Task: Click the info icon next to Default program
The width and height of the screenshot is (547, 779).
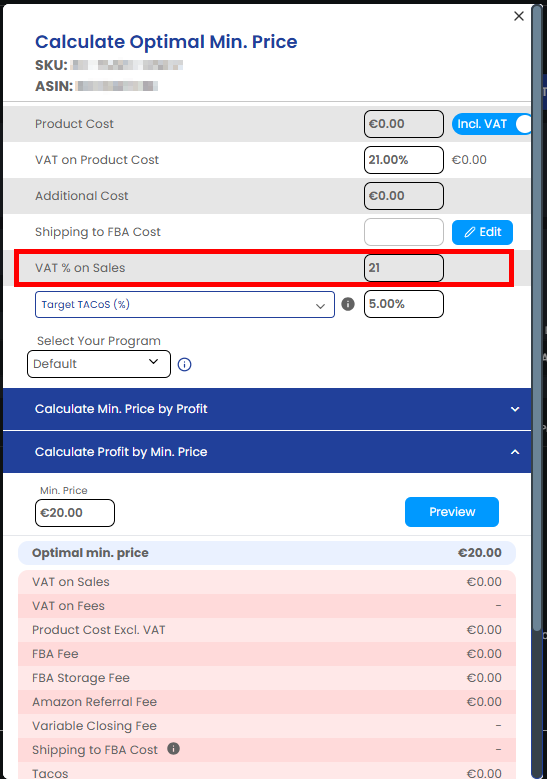Action: 184,365
